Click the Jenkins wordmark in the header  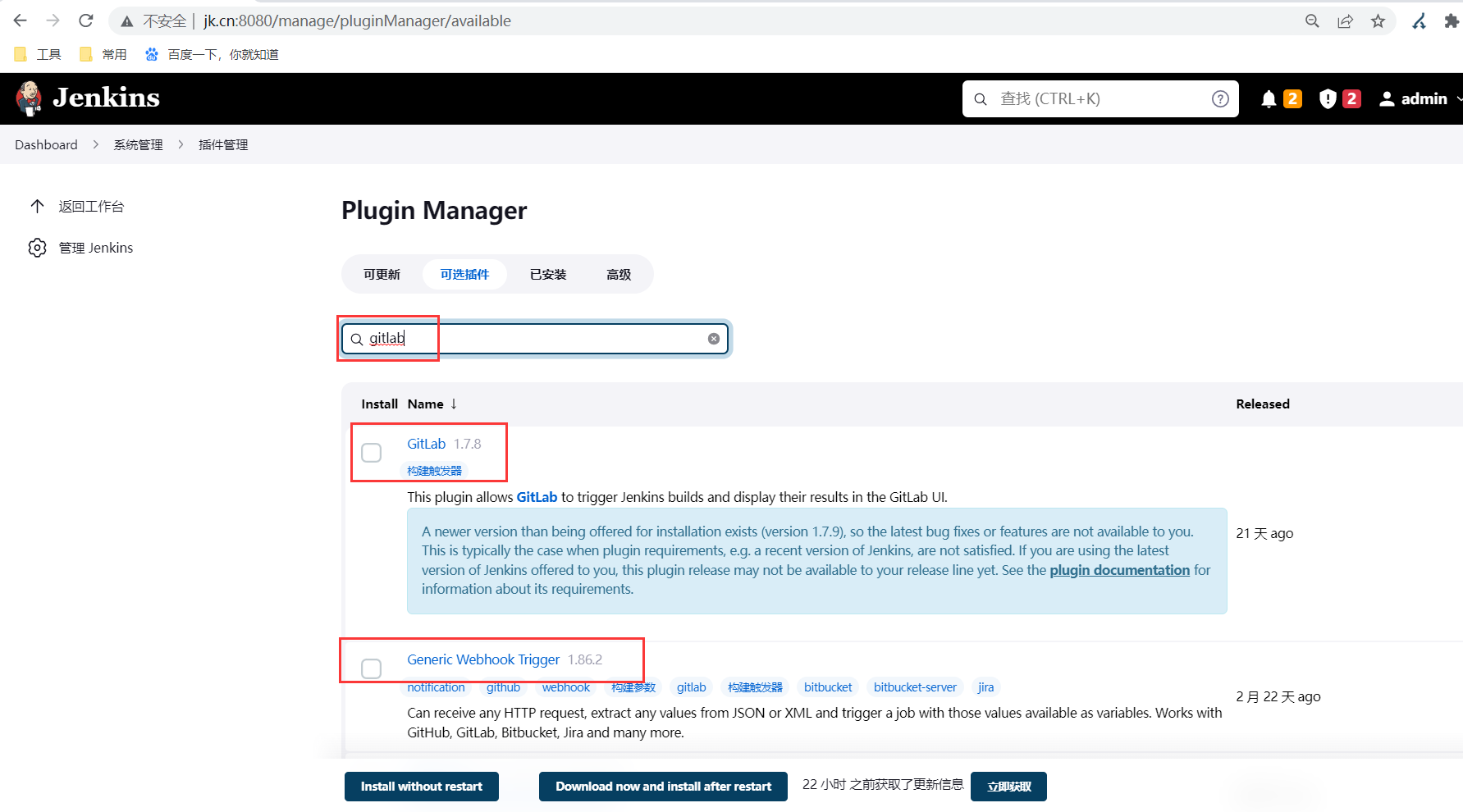click(x=106, y=98)
